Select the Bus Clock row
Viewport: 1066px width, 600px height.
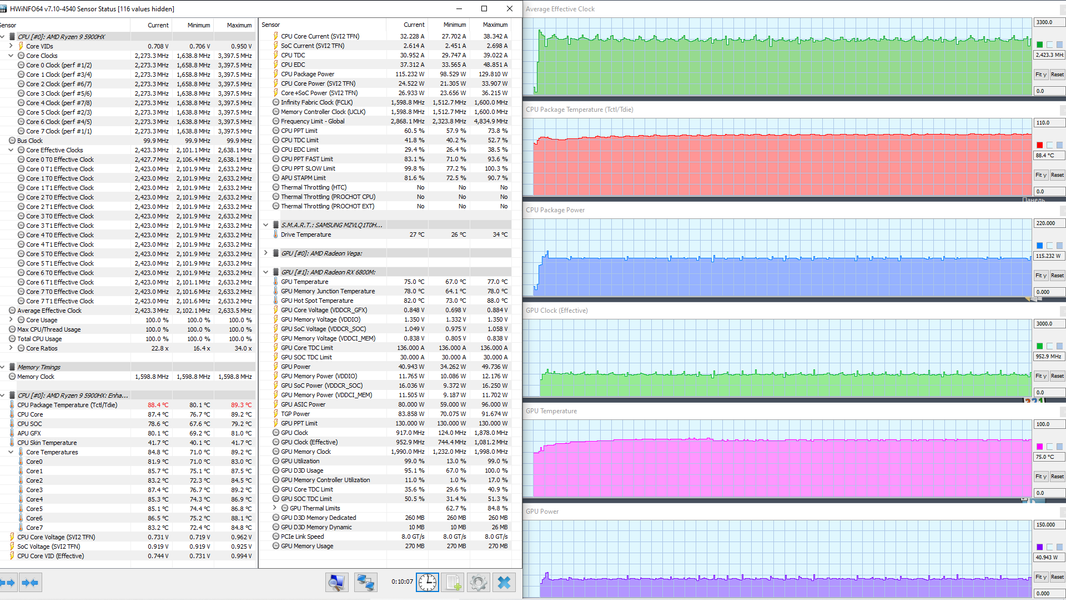[x=127, y=141]
